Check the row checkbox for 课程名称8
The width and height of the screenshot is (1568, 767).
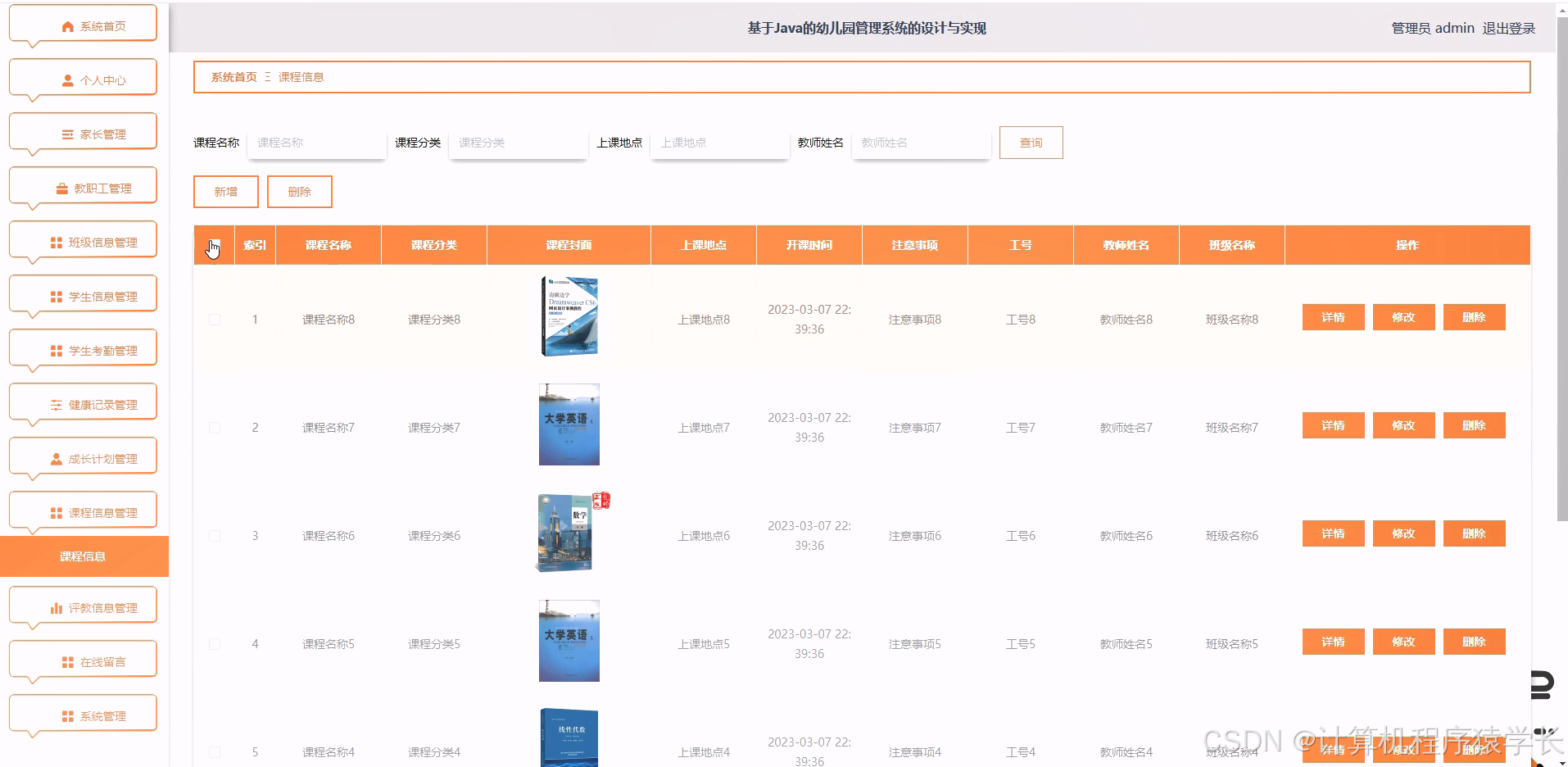click(214, 319)
